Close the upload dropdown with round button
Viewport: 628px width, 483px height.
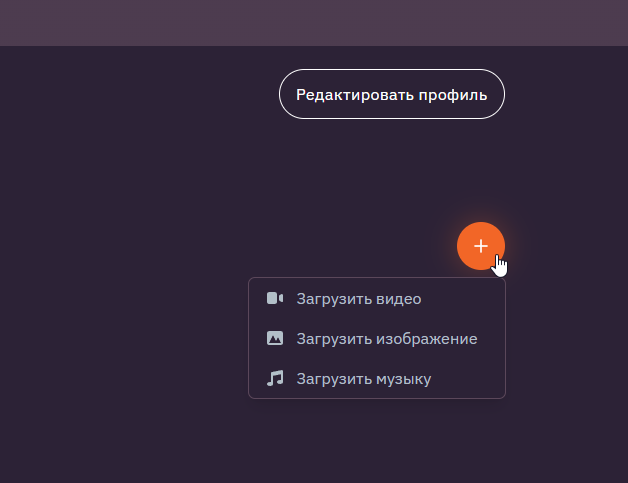tap(480, 246)
